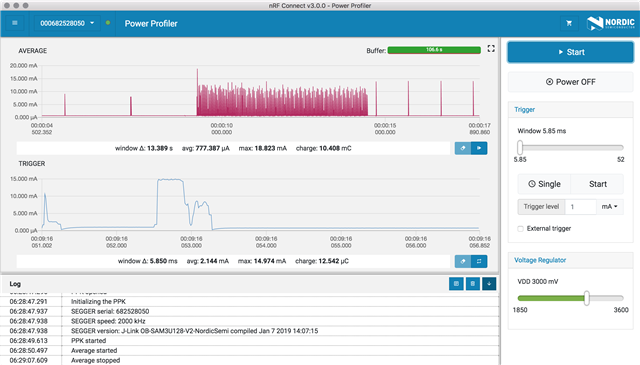The image size is (640, 365).
Task: Click the Power OFF button
Action: pyautogui.click(x=571, y=82)
